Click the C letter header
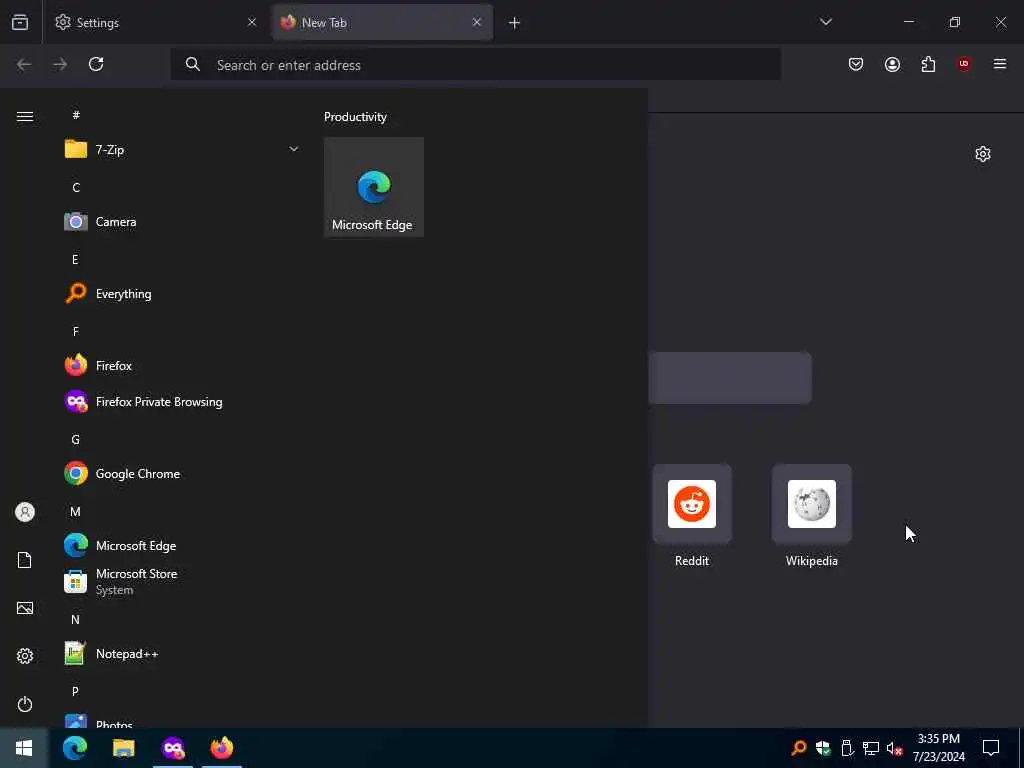The width and height of the screenshot is (1024, 768). (76, 187)
